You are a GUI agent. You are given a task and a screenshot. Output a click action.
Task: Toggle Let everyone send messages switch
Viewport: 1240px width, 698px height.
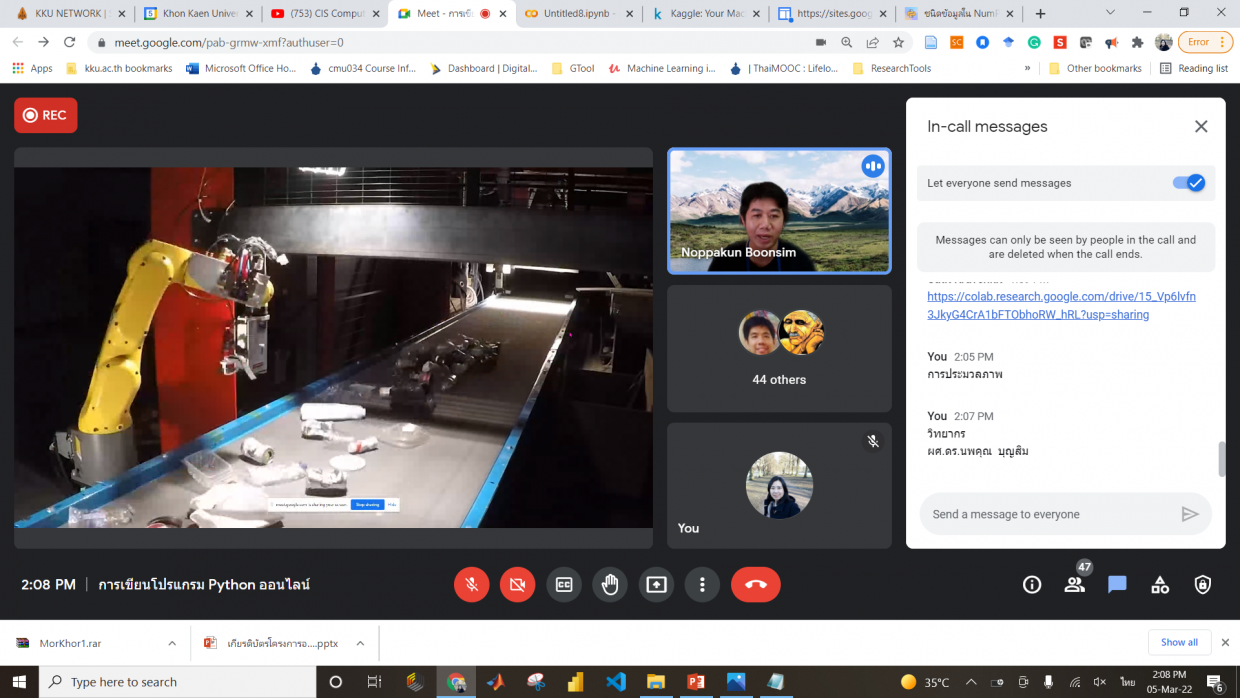tap(1189, 183)
